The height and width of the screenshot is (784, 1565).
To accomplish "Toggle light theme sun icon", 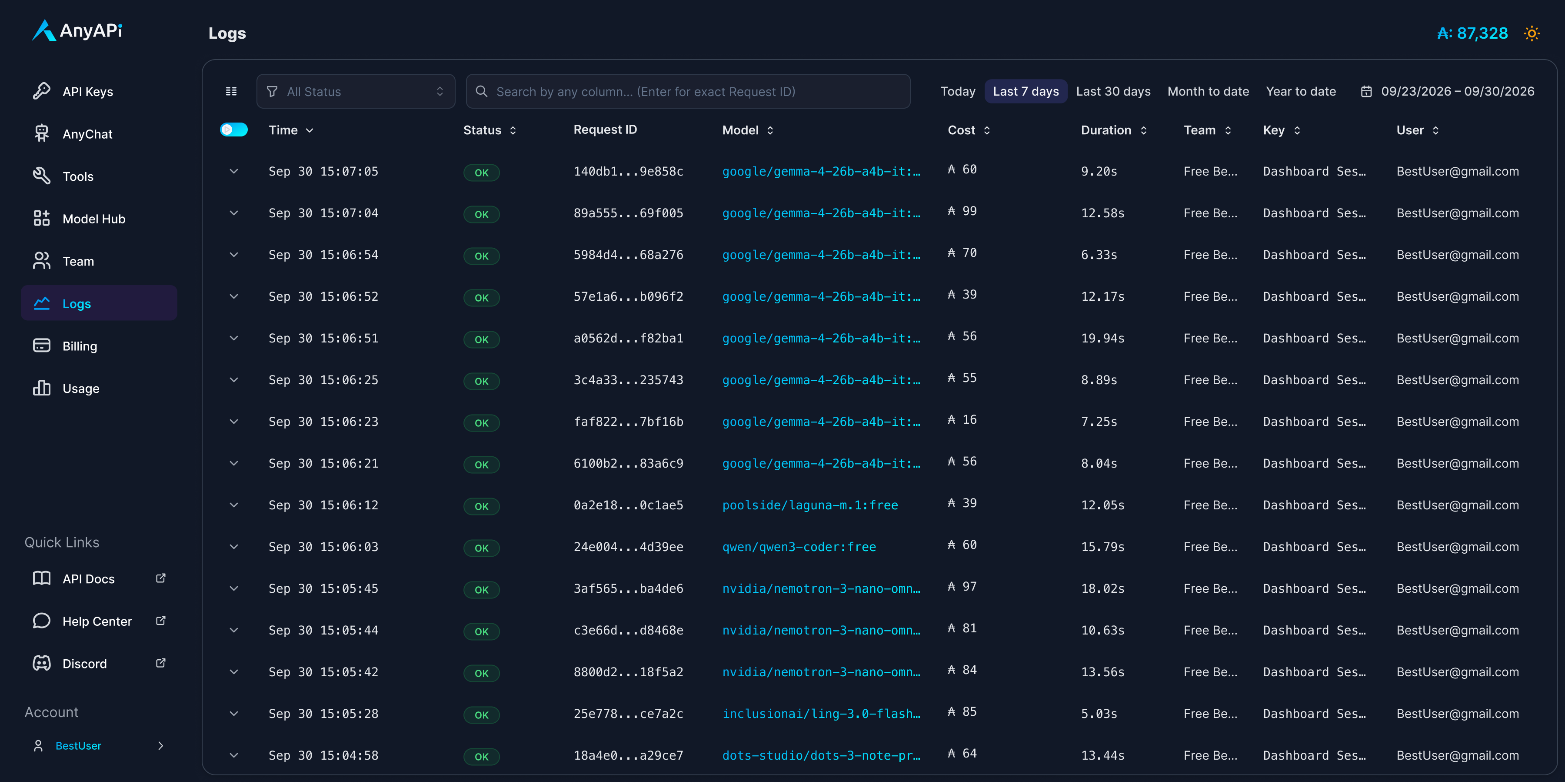I will coord(1532,33).
